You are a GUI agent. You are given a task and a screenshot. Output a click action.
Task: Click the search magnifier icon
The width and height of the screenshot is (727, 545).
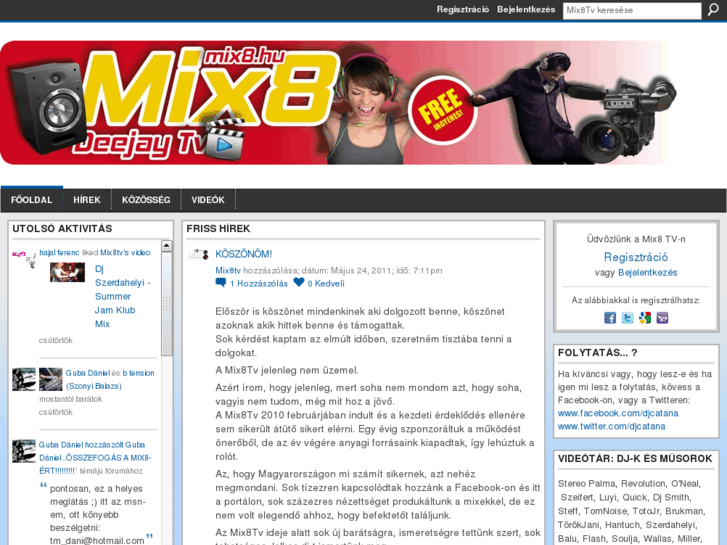713,10
